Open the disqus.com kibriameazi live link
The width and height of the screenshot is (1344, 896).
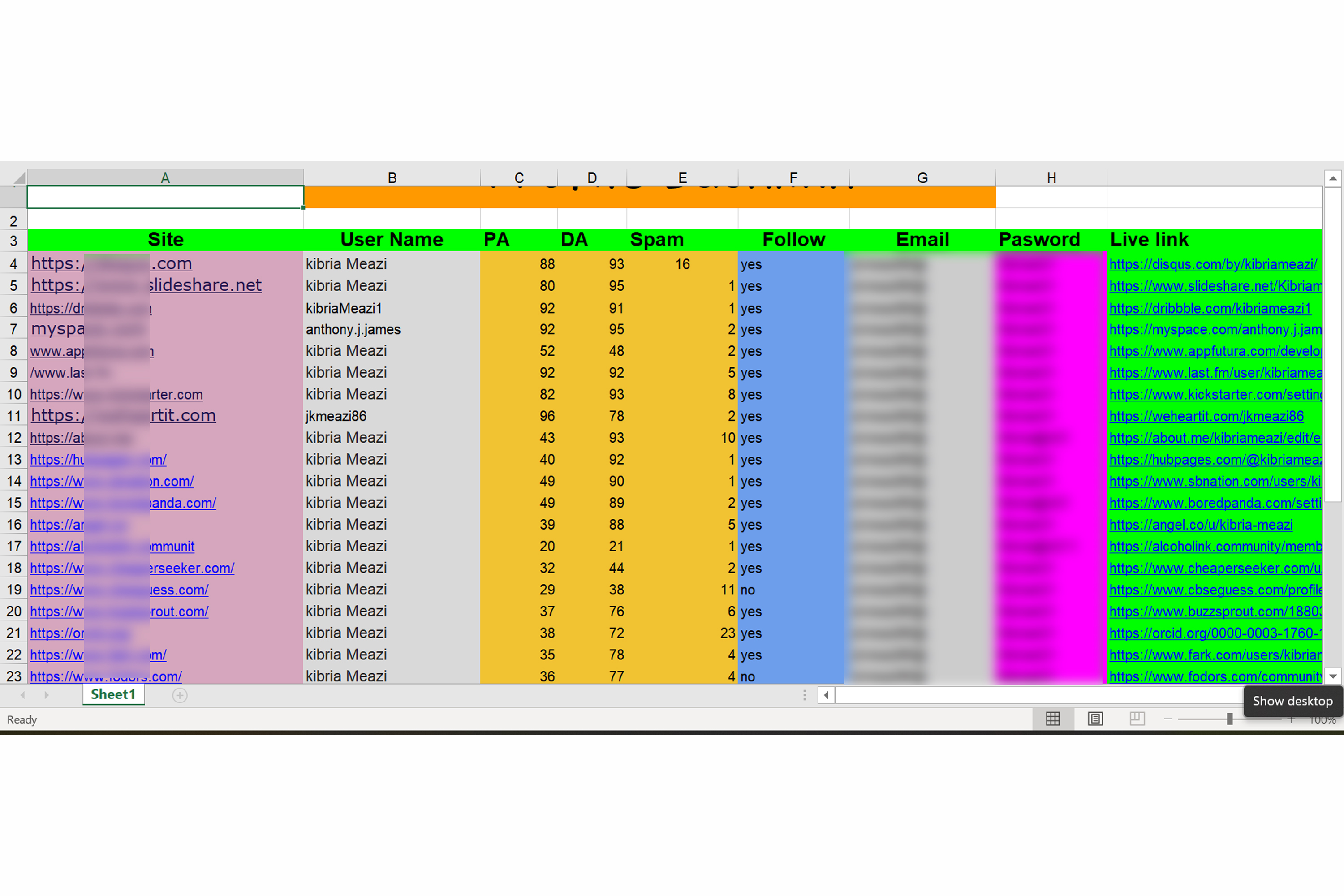click(1213, 264)
